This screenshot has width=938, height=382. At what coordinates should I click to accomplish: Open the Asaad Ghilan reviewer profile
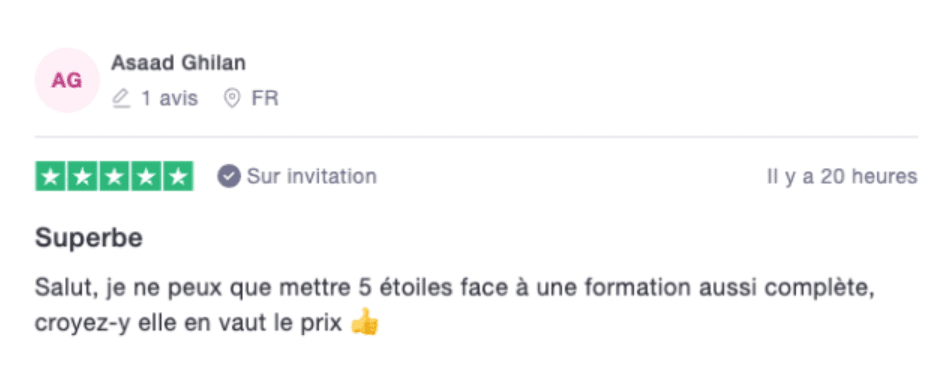coord(178,63)
